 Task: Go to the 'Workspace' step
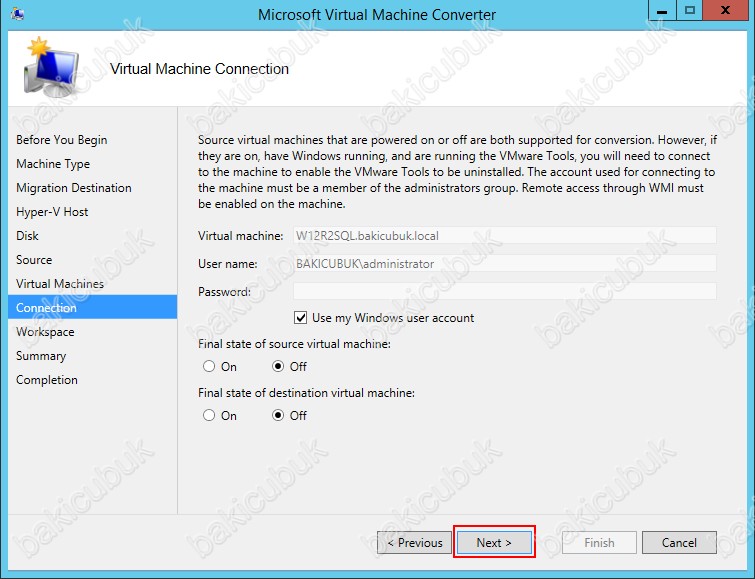pyautogui.click(x=45, y=332)
